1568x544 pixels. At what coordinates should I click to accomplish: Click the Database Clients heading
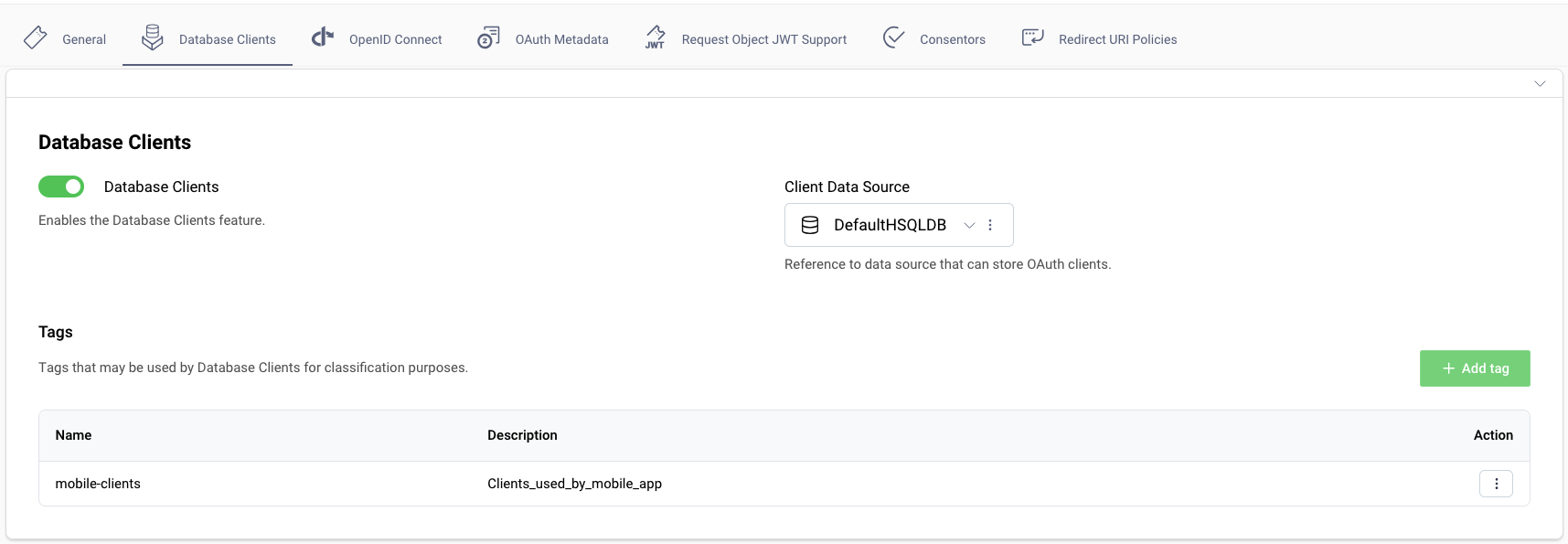(x=114, y=142)
